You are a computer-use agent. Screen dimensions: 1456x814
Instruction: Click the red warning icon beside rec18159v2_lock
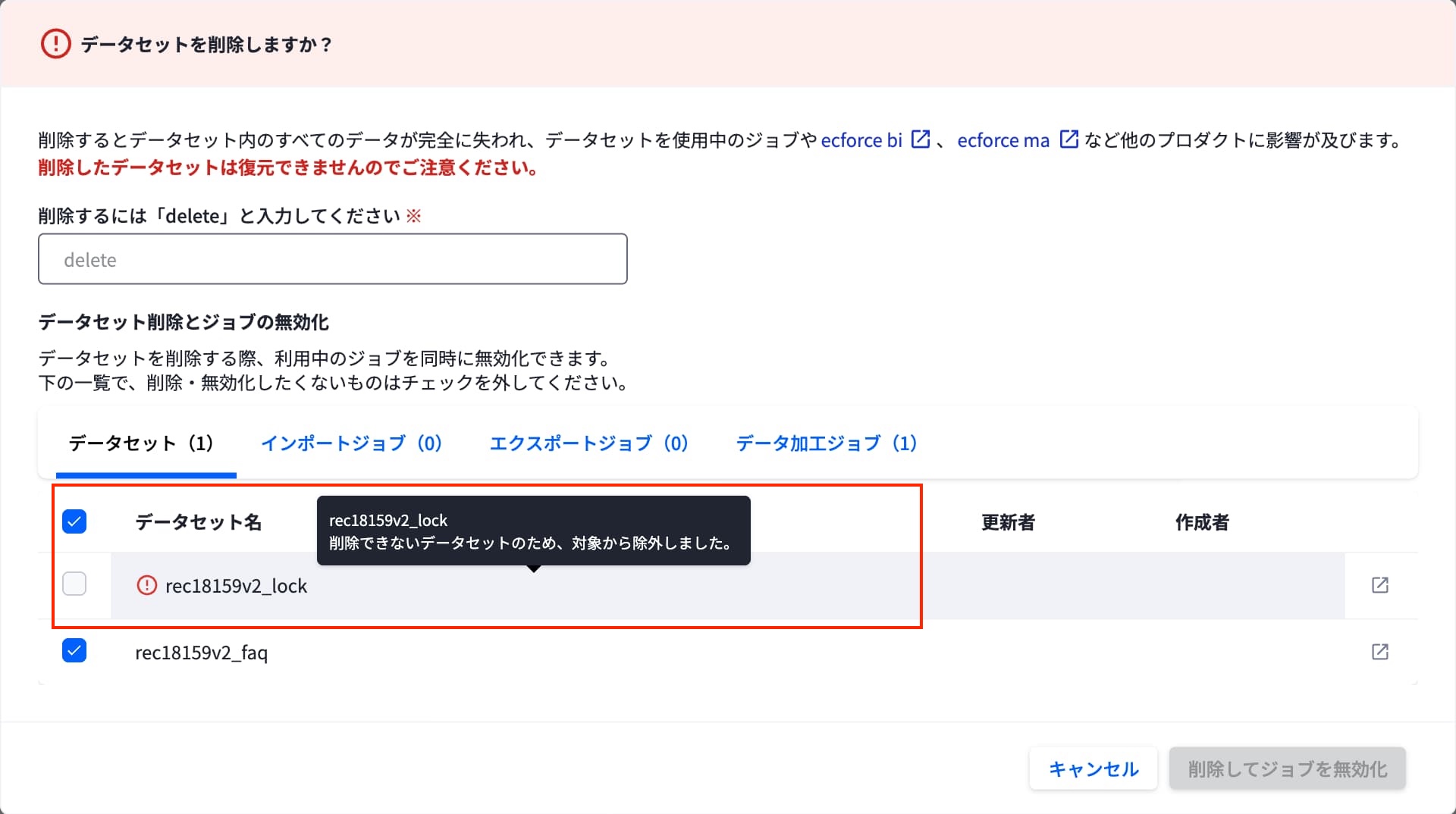146,585
